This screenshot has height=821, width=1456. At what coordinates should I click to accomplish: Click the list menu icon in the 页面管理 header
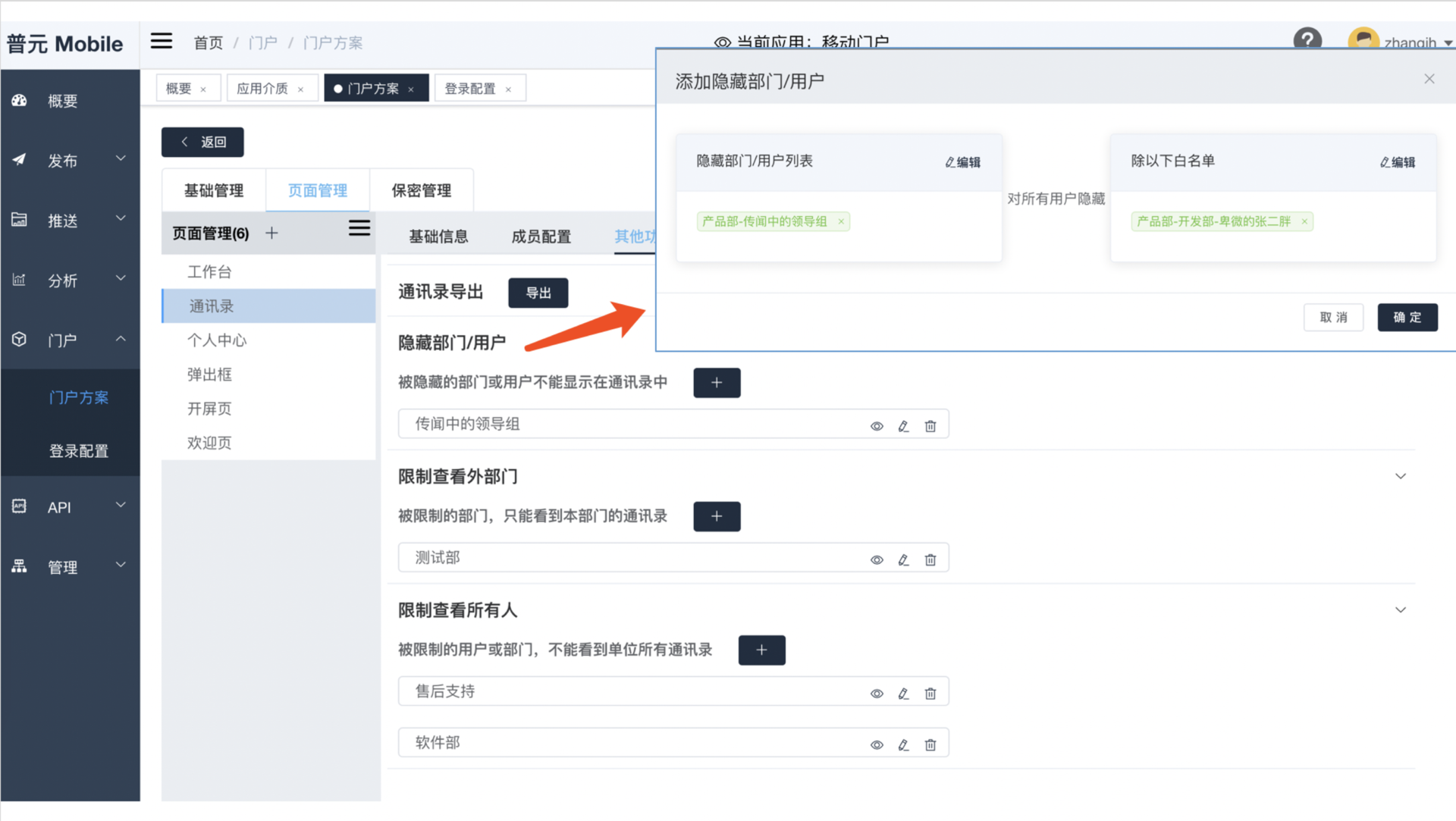tap(359, 227)
